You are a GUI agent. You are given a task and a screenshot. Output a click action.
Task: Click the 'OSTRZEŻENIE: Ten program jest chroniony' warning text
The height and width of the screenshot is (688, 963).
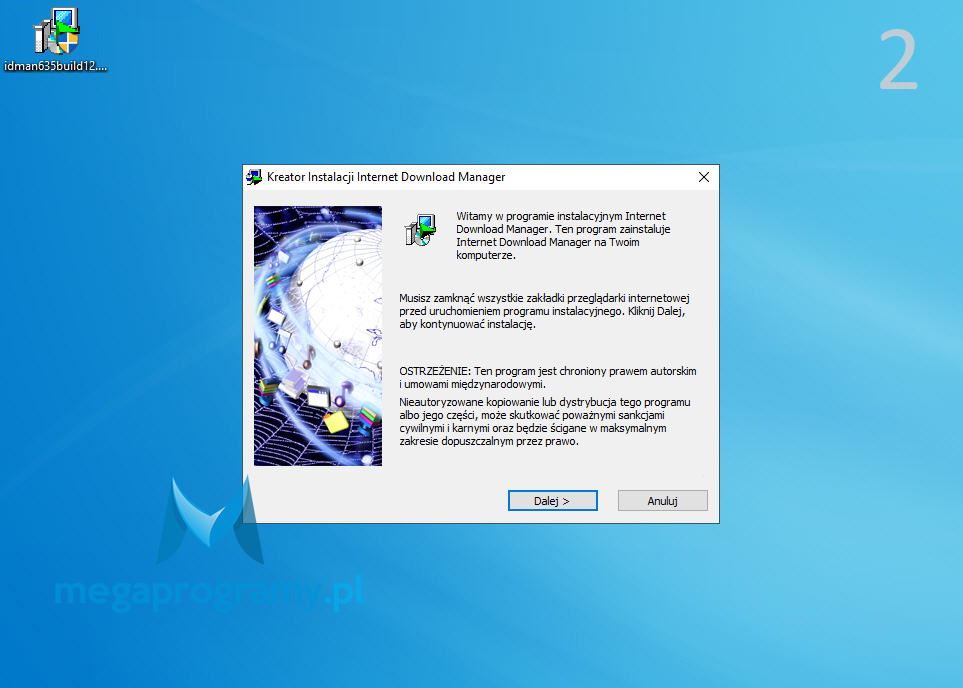[548, 378]
